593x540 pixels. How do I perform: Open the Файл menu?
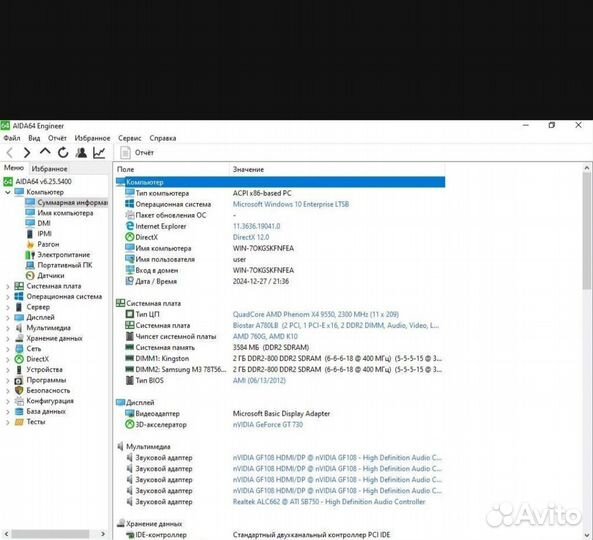12,138
